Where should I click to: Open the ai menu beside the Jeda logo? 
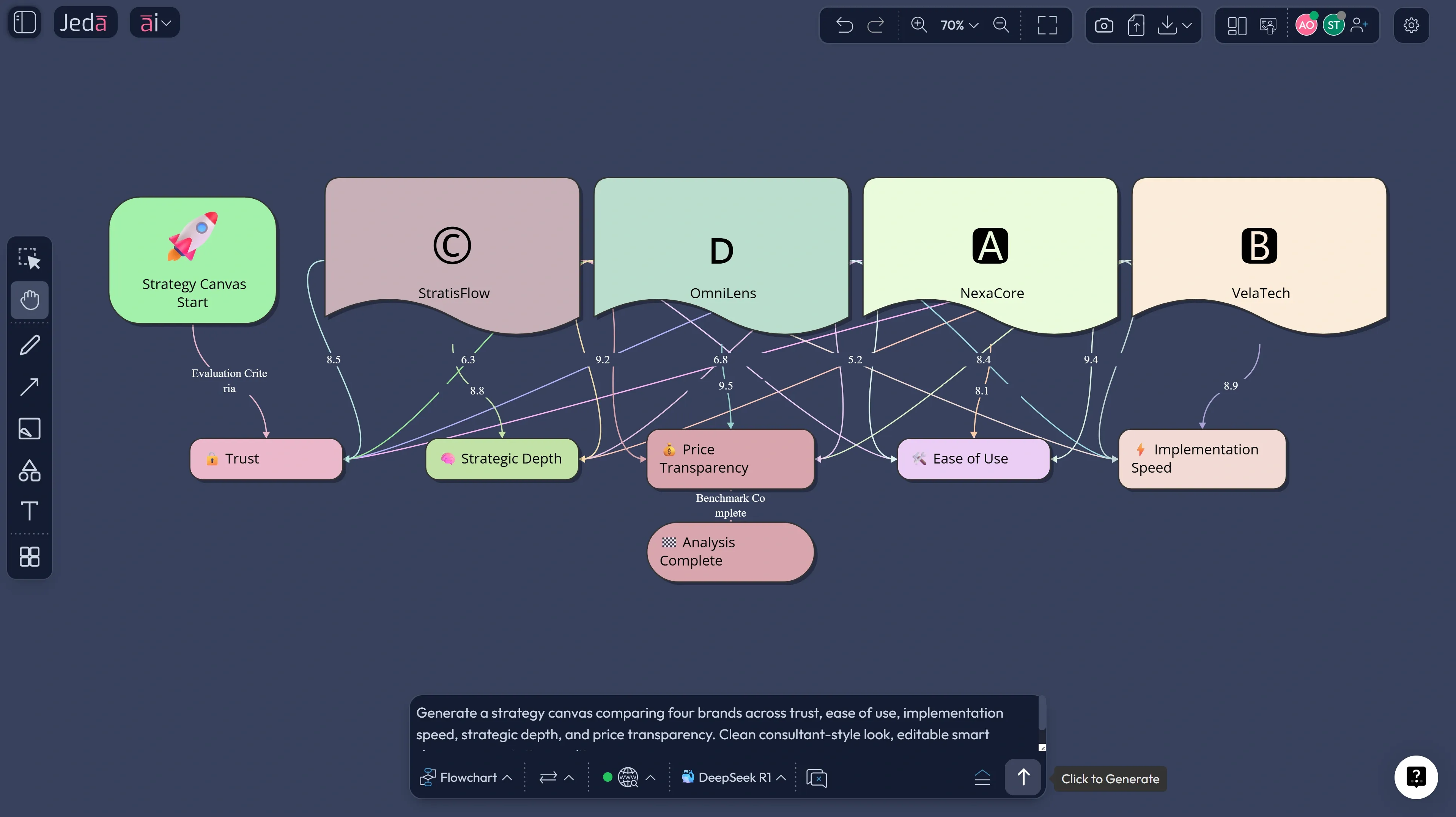click(154, 22)
